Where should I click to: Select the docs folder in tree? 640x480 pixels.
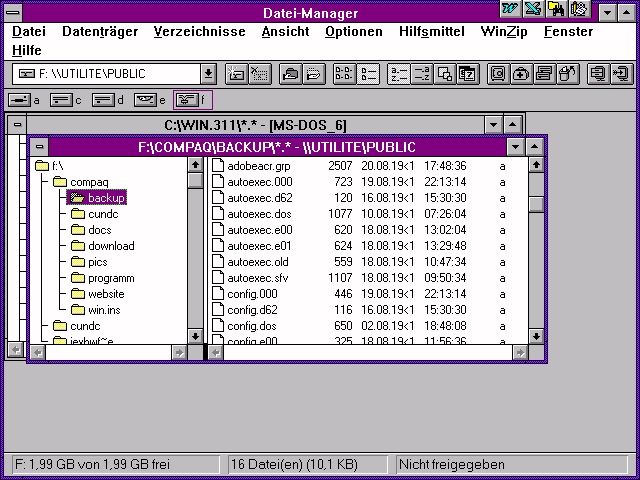[91, 230]
